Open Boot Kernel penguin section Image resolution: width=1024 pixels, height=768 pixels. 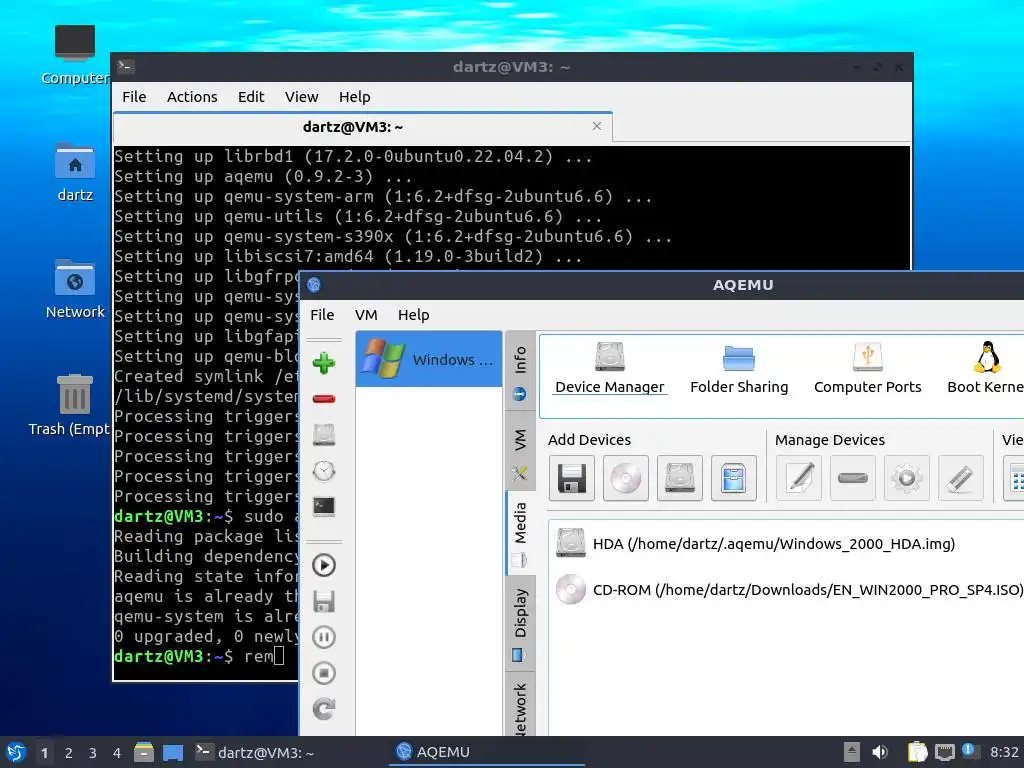(985, 368)
